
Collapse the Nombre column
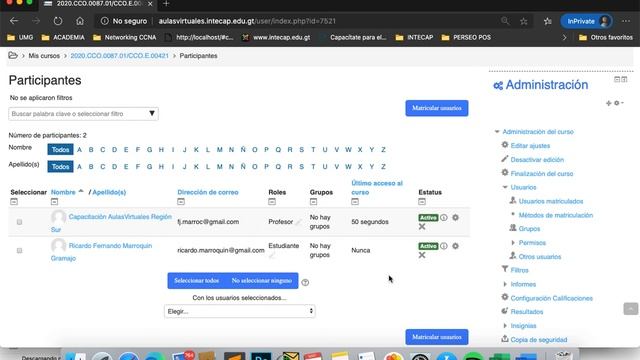point(54,202)
